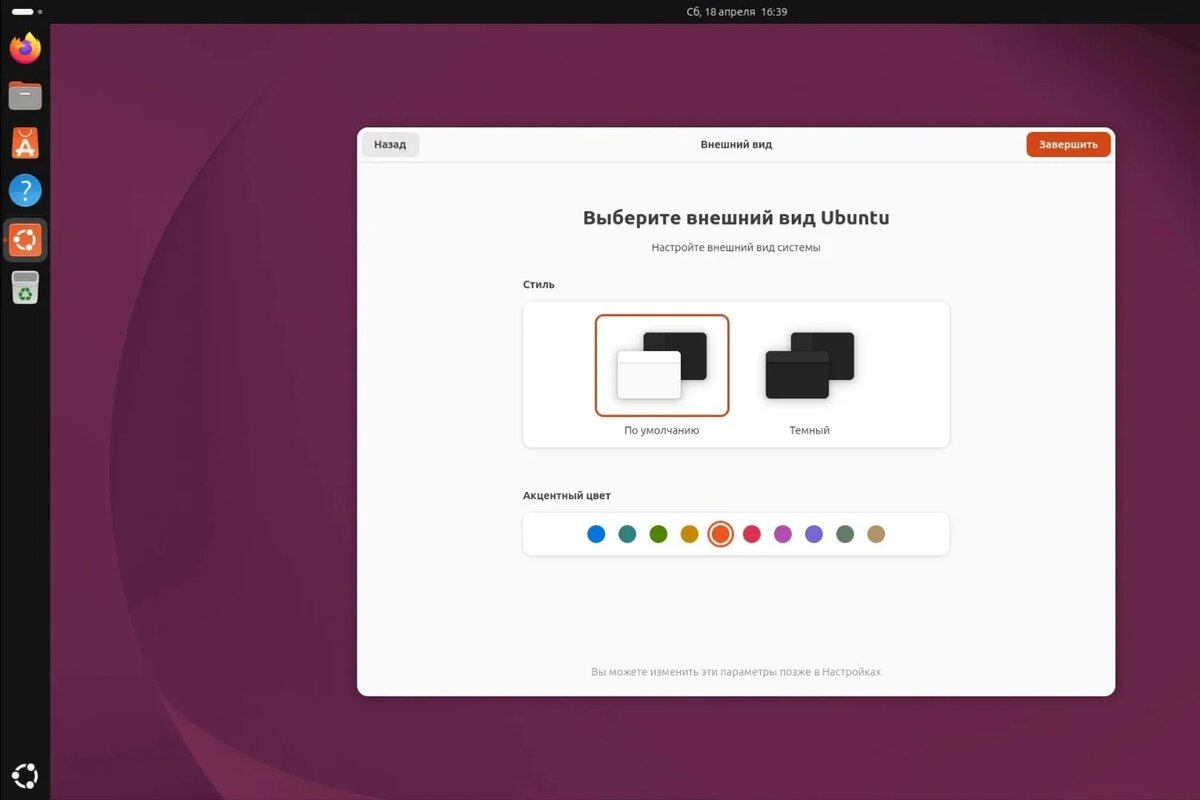
Task: Open the date and calendar menu in the top bar
Action: pos(738,12)
